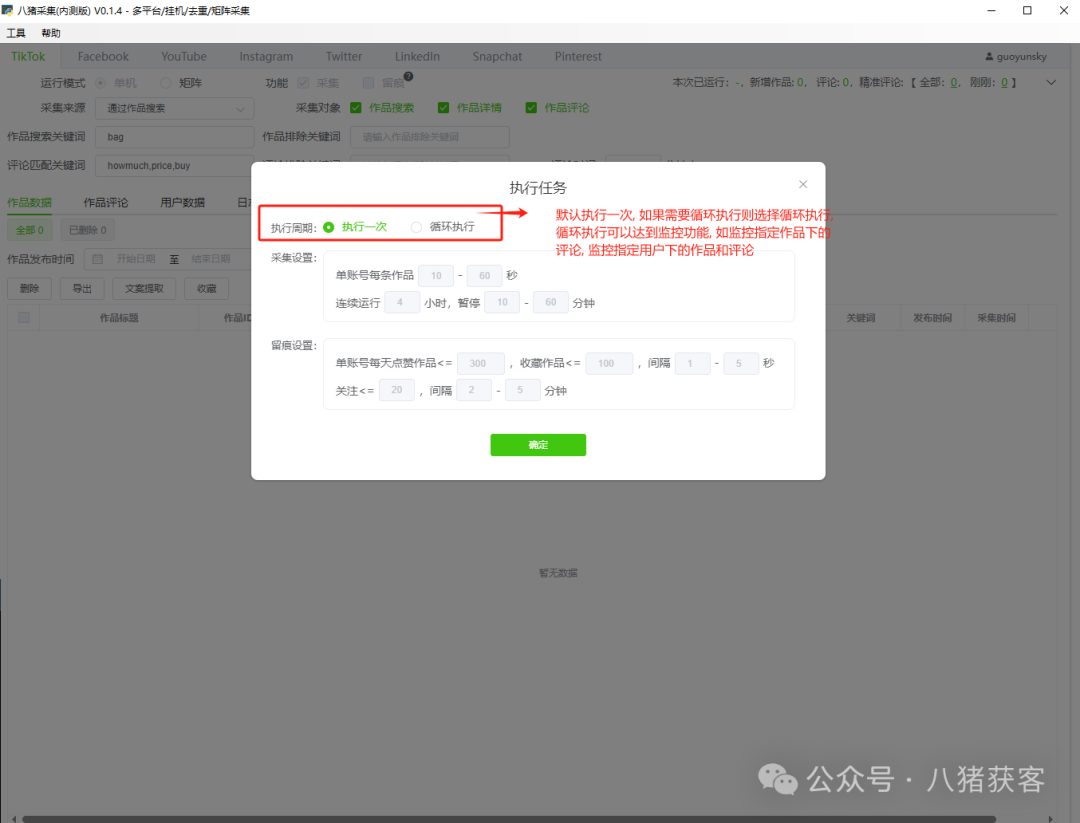Screen dimensions: 1080x823
Task: Open the 用户数据 tab
Action: coord(183,202)
